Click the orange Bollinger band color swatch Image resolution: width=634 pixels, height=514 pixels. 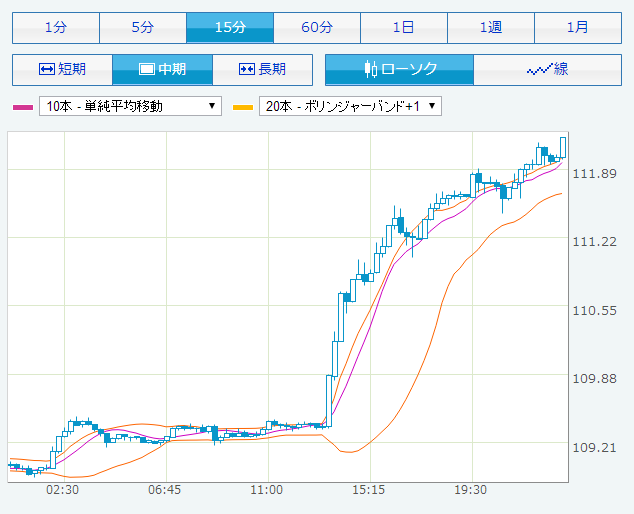point(243,107)
